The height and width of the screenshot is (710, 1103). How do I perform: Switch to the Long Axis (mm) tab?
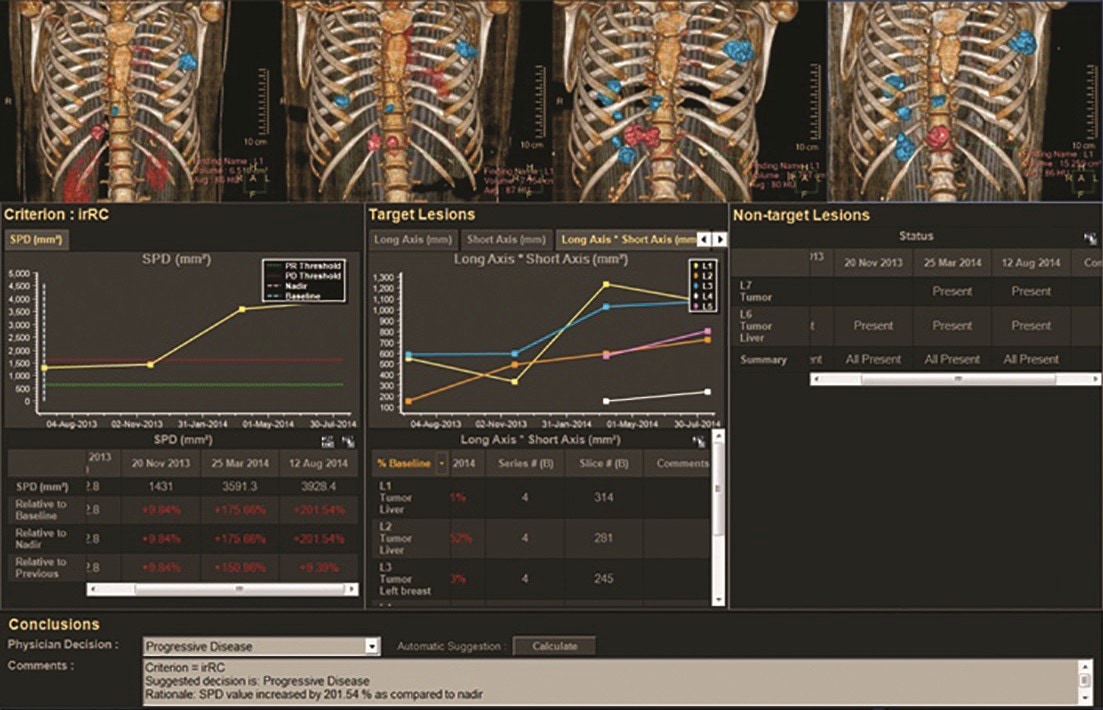pos(412,240)
